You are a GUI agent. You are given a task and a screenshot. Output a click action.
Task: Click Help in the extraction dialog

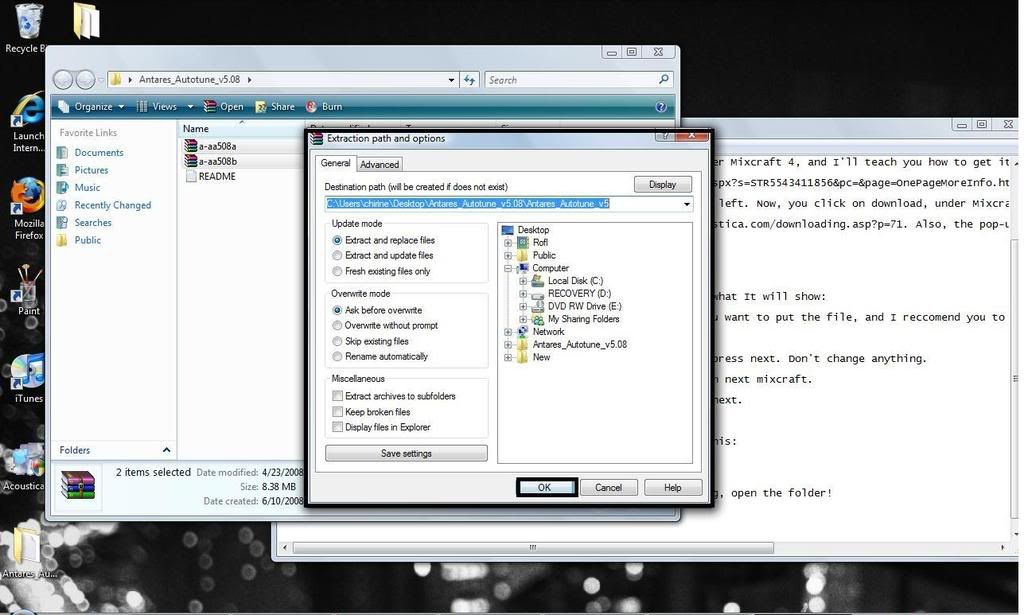pos(673,488)
